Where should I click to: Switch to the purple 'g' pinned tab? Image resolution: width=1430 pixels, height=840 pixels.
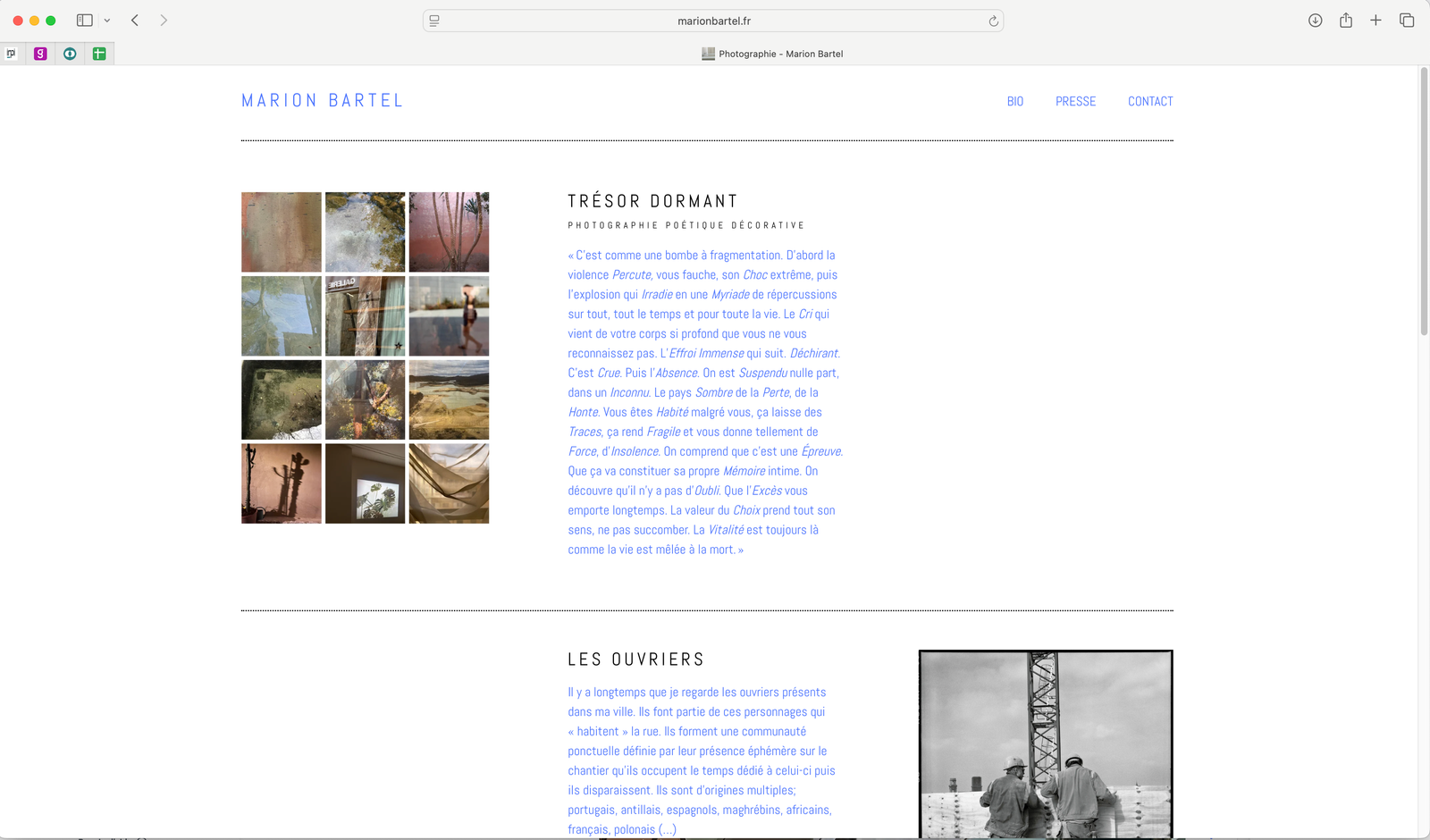click(x=40, y=54)
